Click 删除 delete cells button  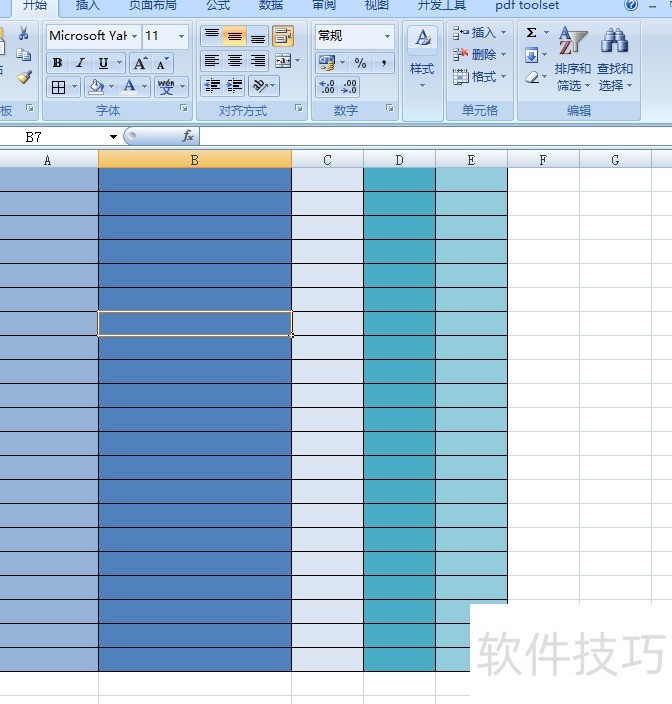(x=479, y=55)
